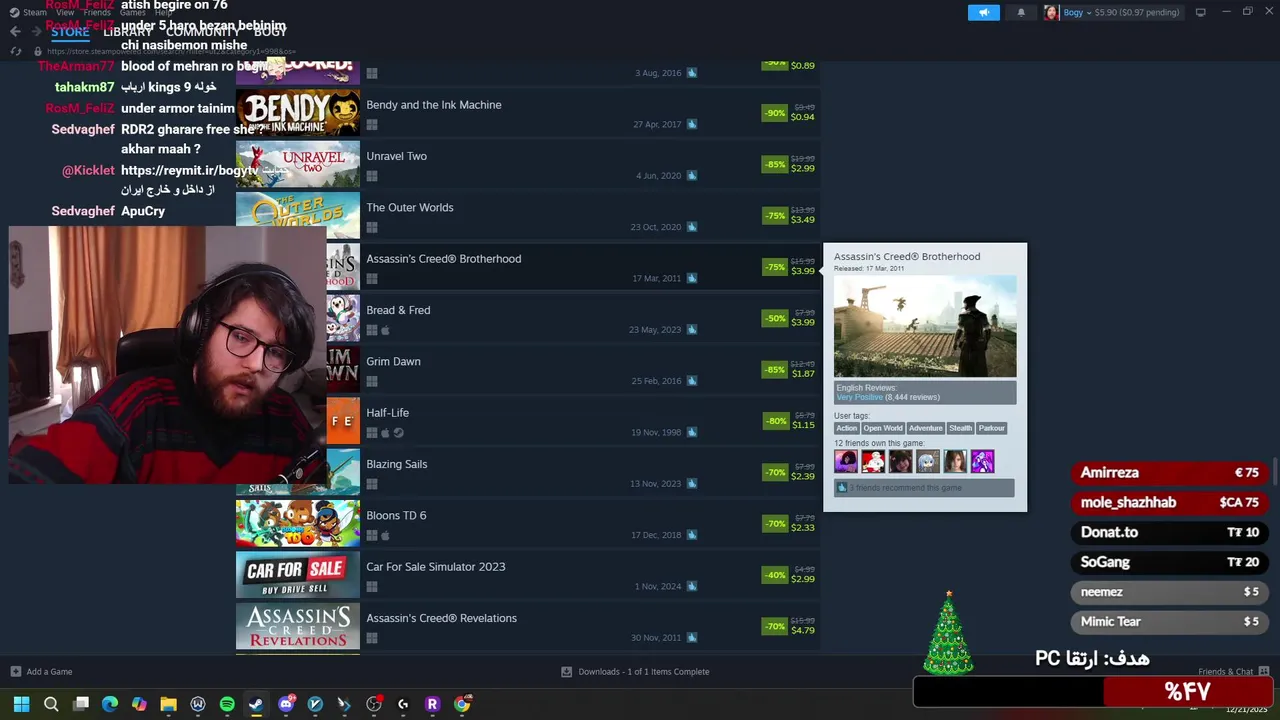Open the View menu
The image size is (1280, 720).
(x=65, y=12)
